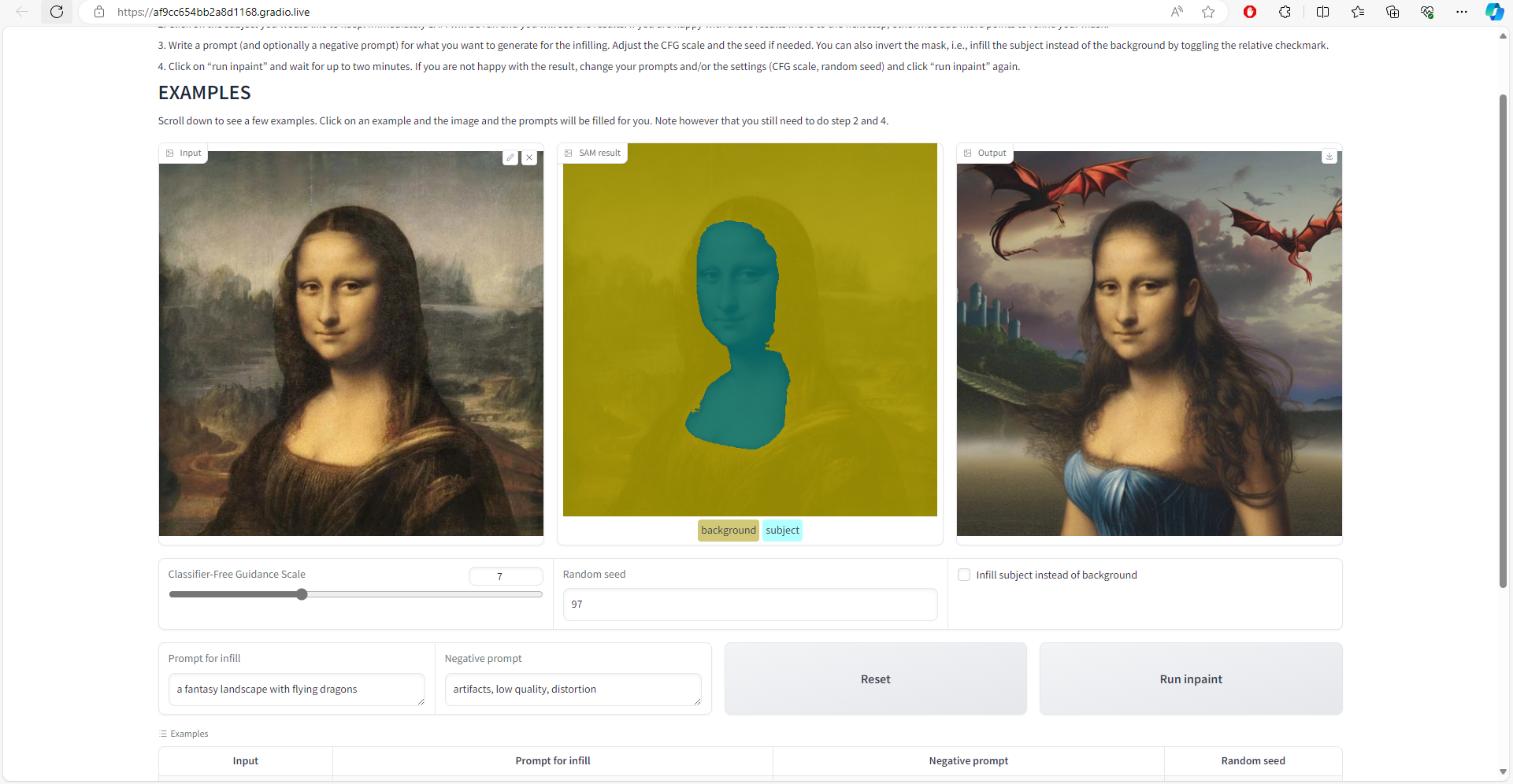
Task: Click the Negative prompt textbox
Action: (573, 690)
